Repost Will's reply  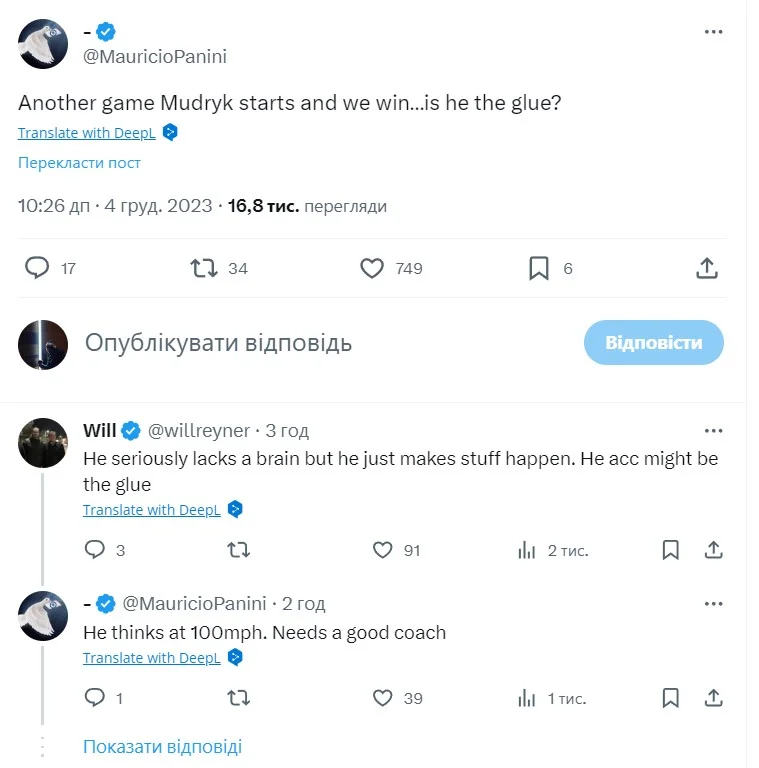coord(239,550)
